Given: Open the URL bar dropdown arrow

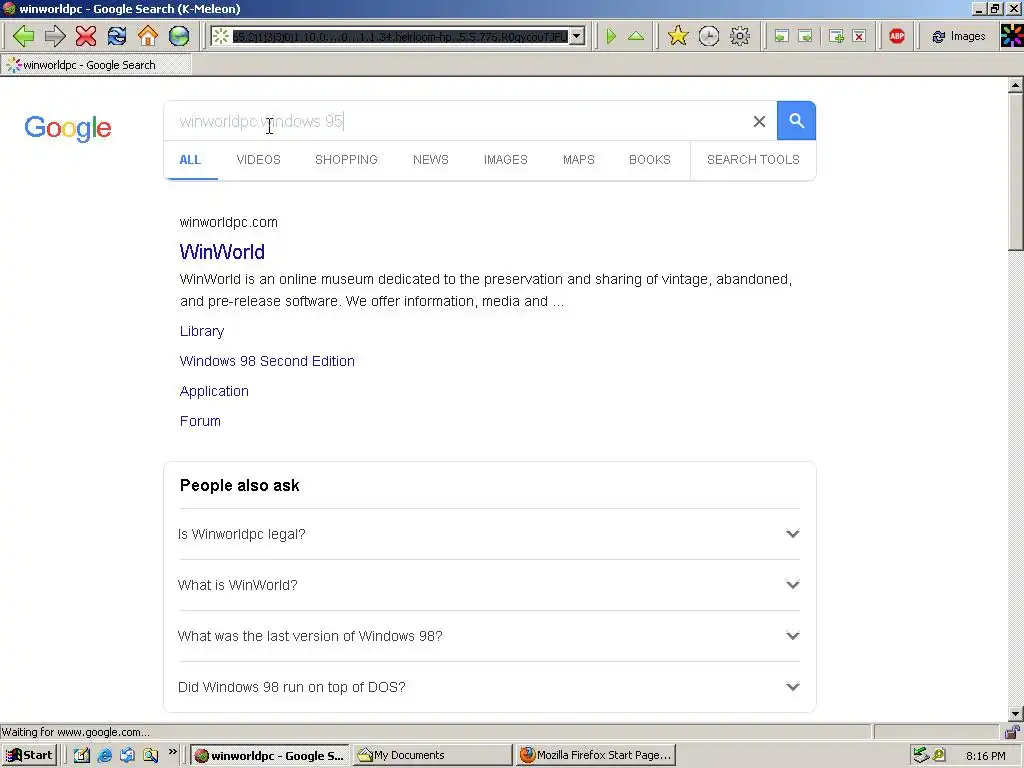Looking at the screenshot, I should [x=577, y=37].
